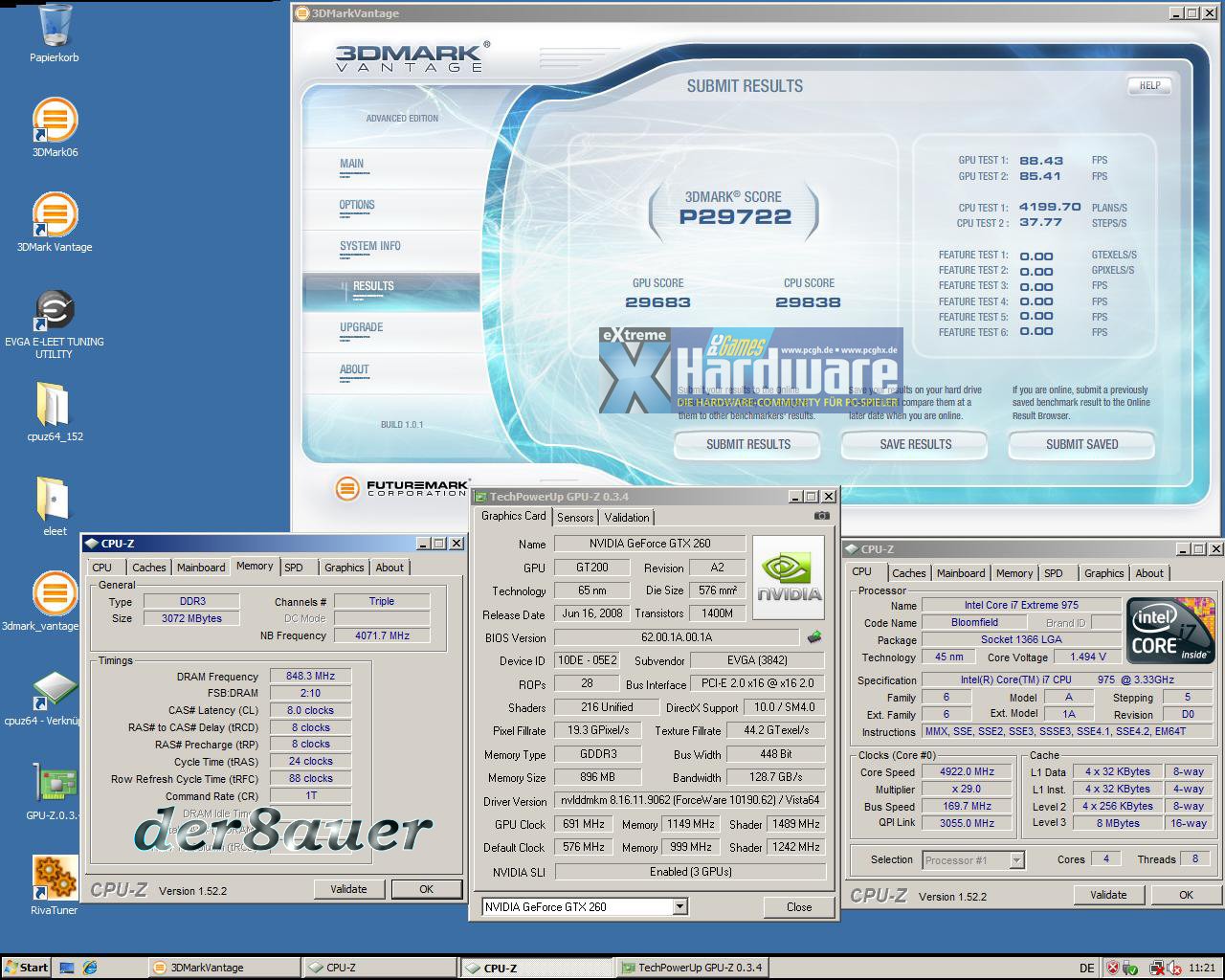Open Mainboard tab in left CPU-Z window

[x=201, y=568]
